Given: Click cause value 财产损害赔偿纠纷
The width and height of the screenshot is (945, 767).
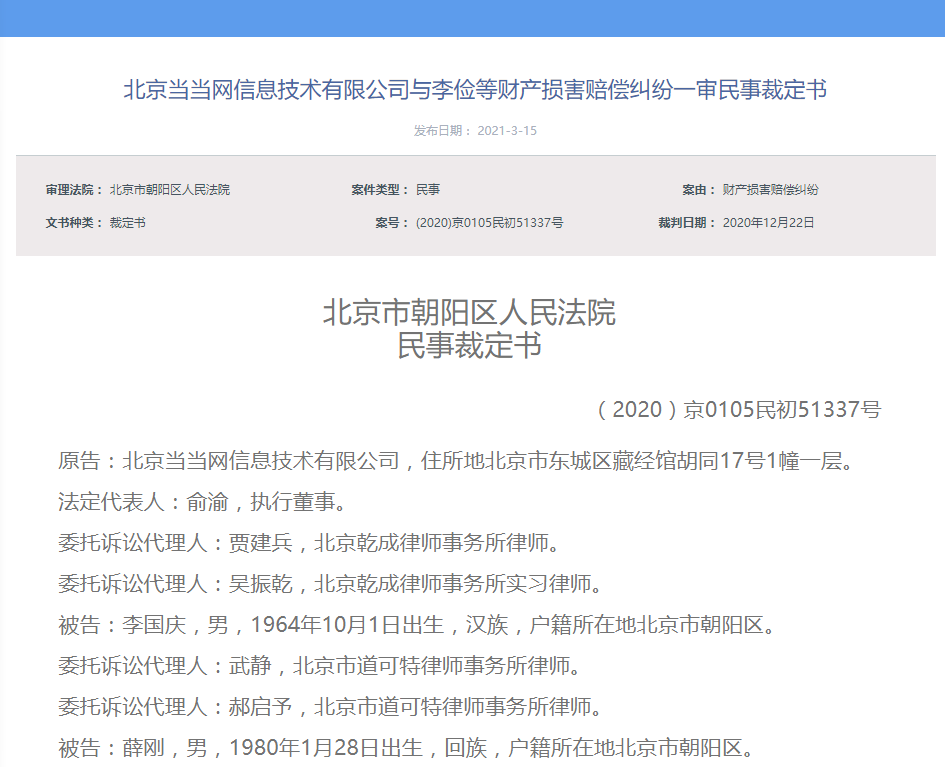Looking at the screenshot, I should 770,190.
